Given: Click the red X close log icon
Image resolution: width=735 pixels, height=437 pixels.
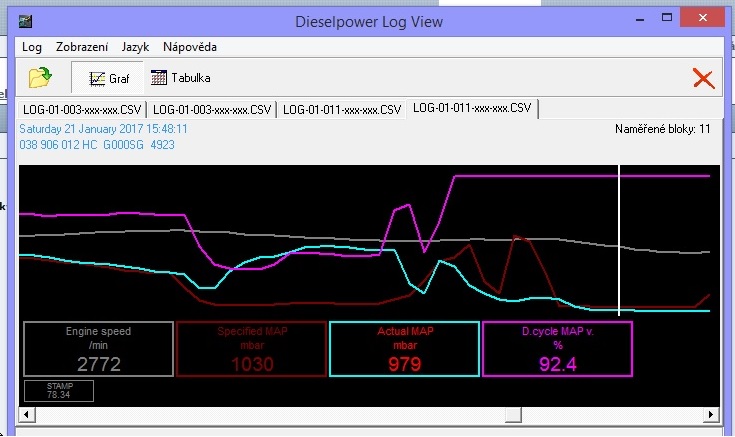Looking at the screenshot, I should click(703, 78).
